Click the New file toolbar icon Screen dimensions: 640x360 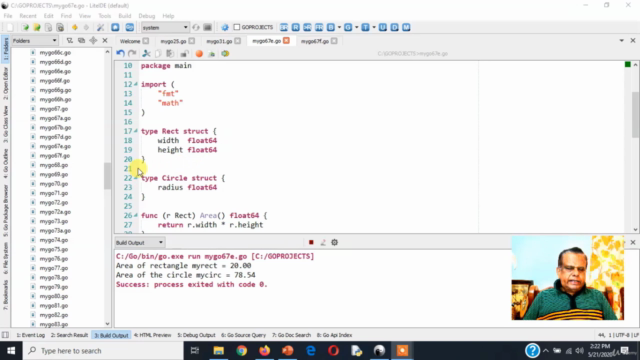pyautogui.click(x=9, y=27)
